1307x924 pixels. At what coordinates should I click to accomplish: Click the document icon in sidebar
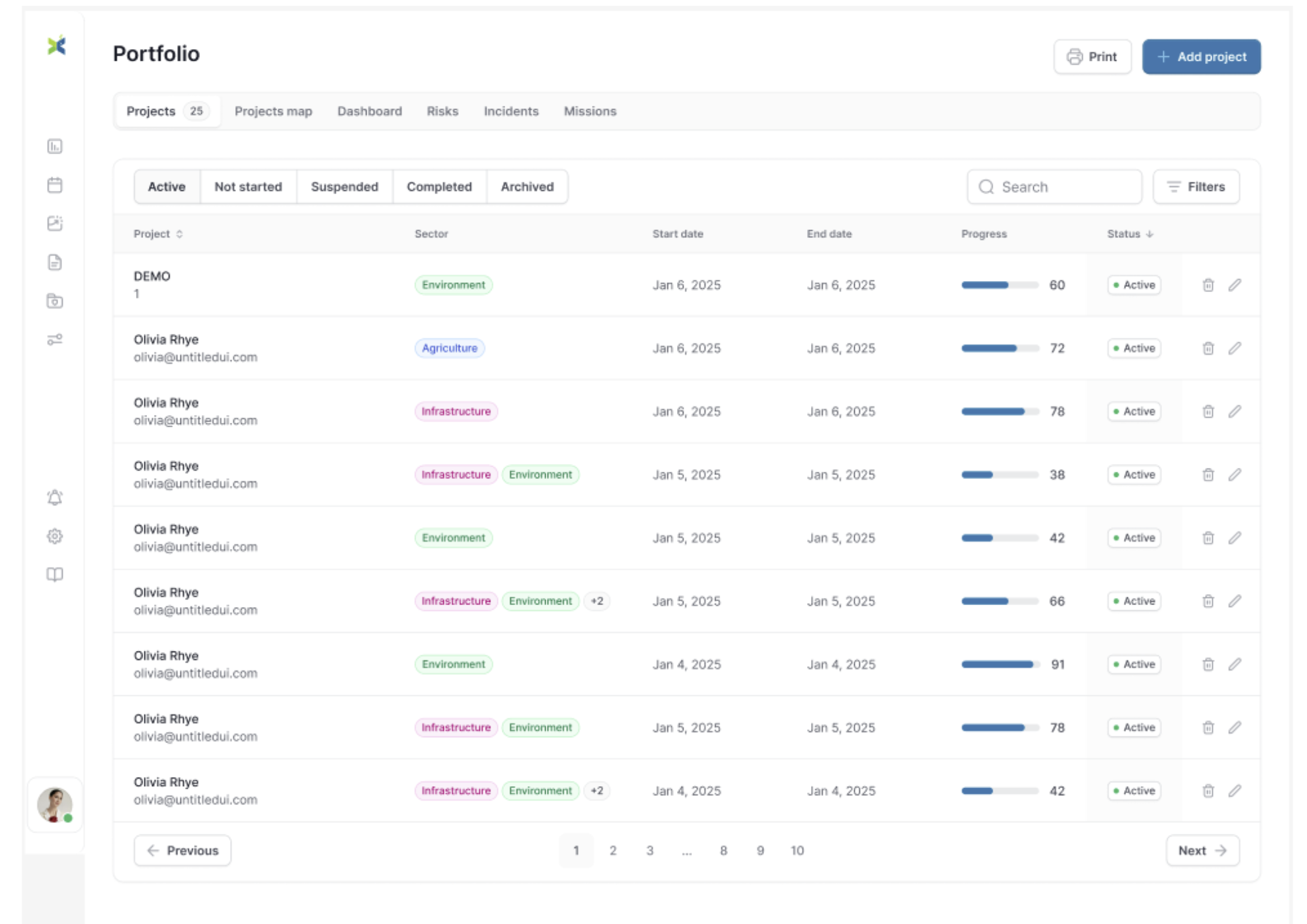[x=55, y=263]
